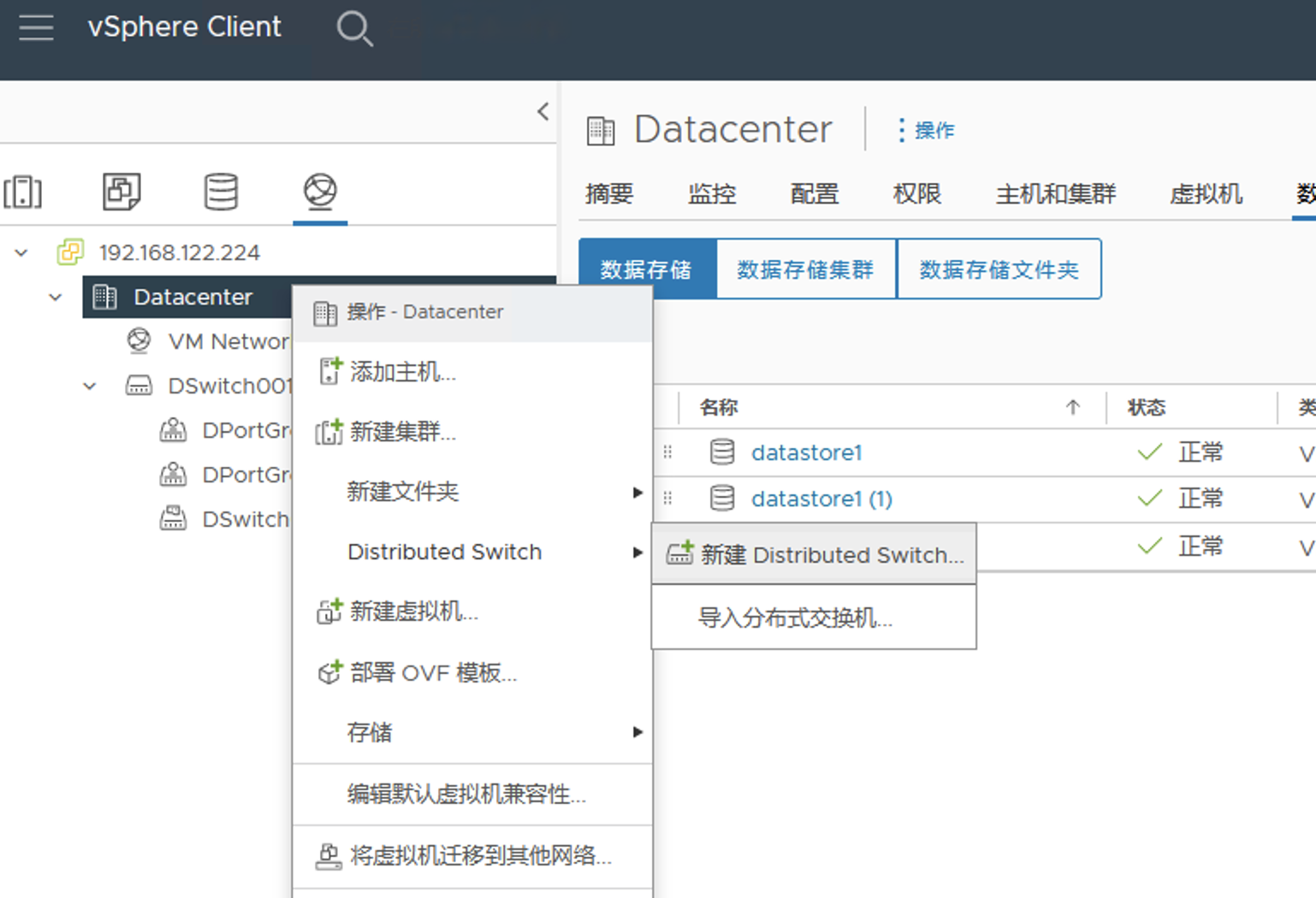Open the 虚拟机 tab
The image size is (1316, 898).
pos(1206,194)
